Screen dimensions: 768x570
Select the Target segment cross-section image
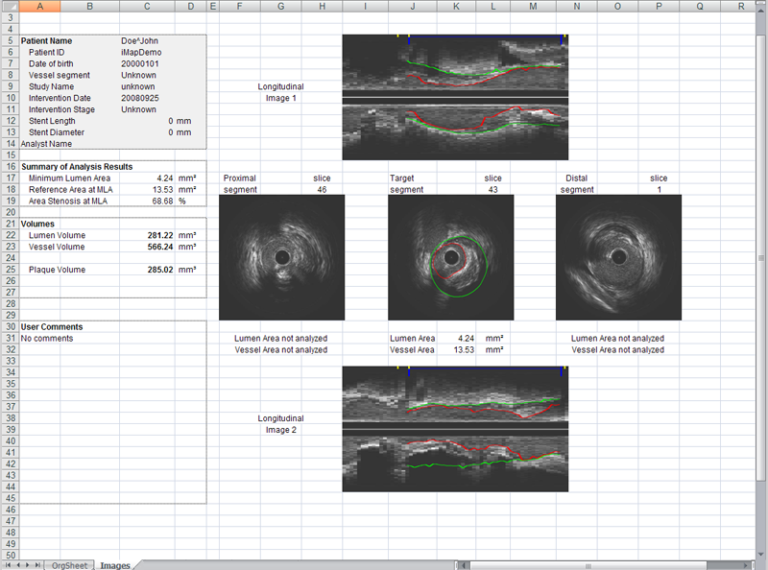(450, 257)
